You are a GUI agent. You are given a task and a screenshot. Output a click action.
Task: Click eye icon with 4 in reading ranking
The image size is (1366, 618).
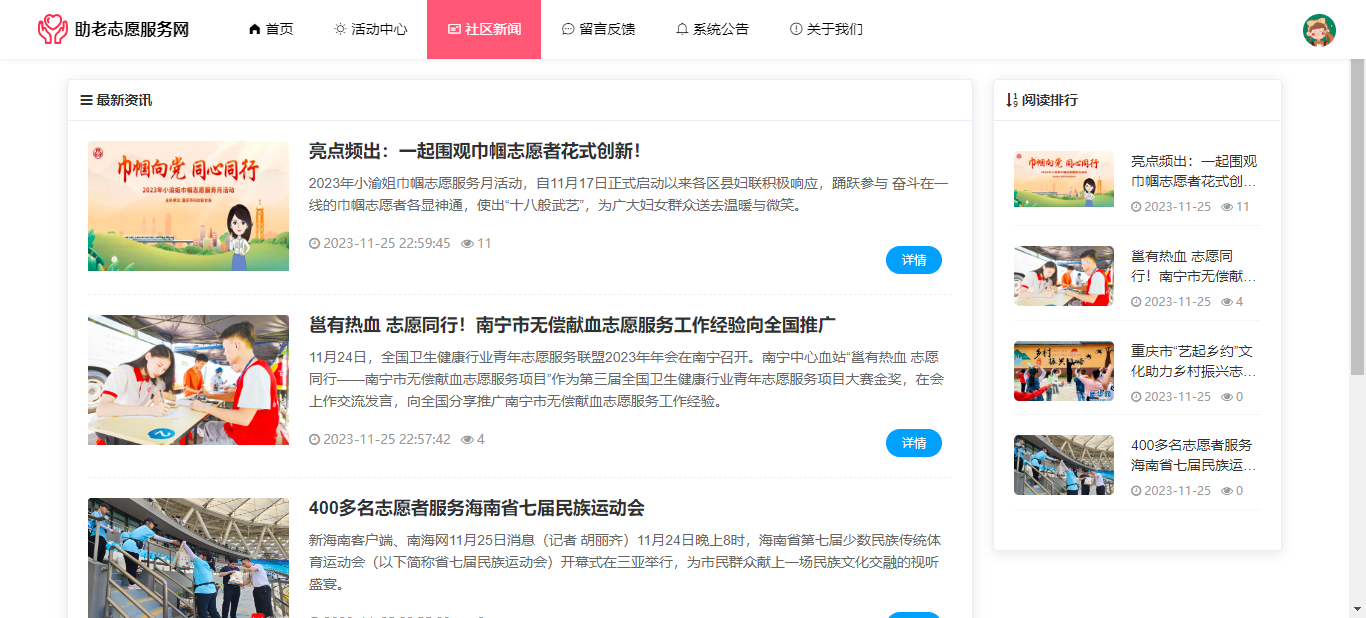tap(1227, 301)
